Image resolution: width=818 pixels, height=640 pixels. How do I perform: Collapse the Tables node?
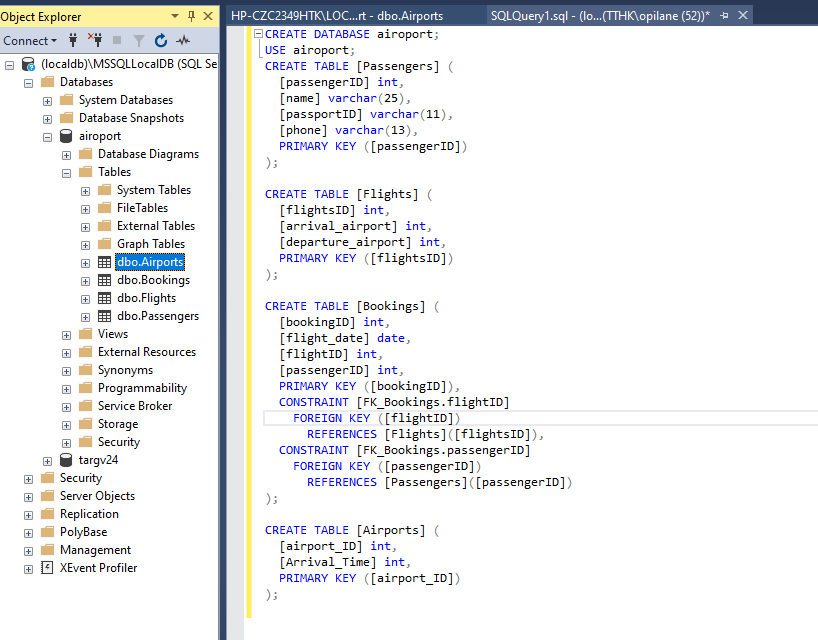point(66,173)
